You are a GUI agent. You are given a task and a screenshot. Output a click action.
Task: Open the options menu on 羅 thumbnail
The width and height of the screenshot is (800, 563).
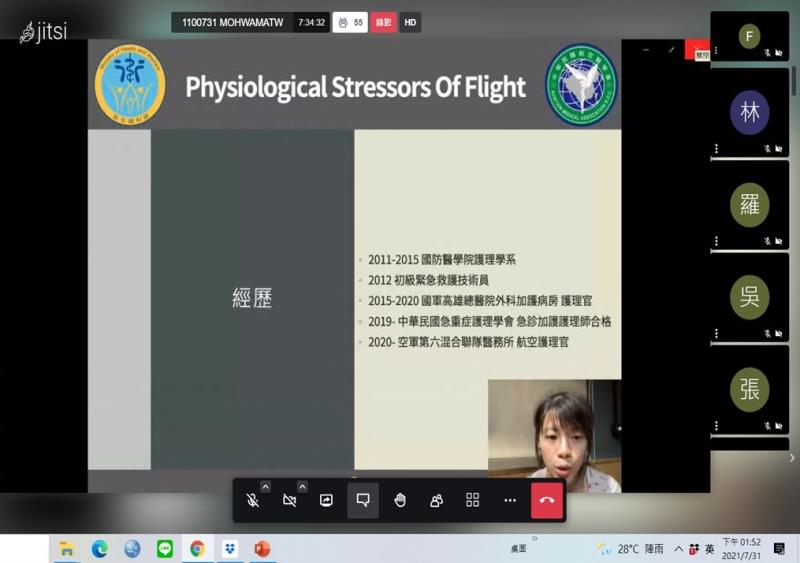pos(716,240)
